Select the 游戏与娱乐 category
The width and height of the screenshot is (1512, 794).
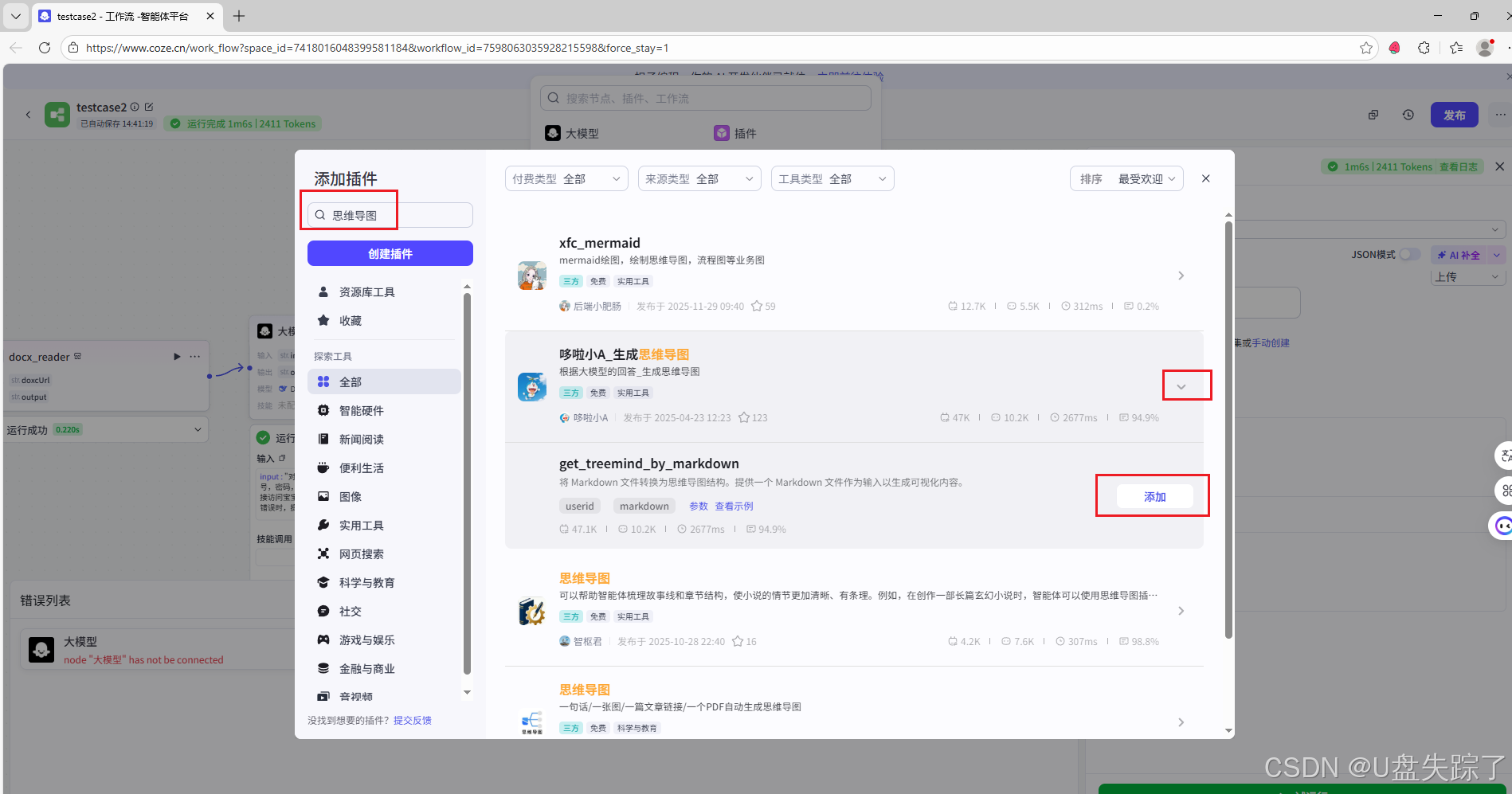384,640
